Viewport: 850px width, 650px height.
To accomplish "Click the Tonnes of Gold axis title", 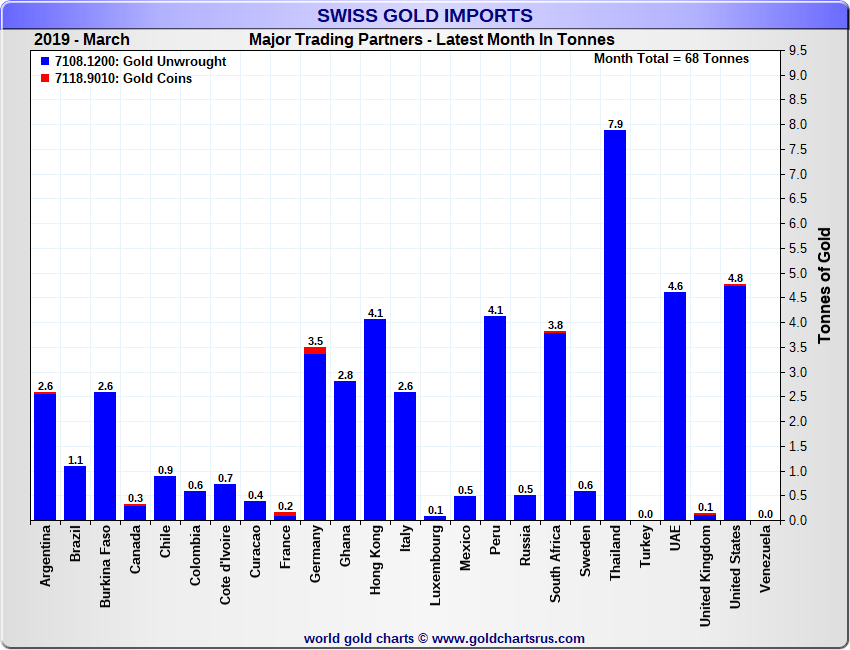I will [x=825, y=285].
